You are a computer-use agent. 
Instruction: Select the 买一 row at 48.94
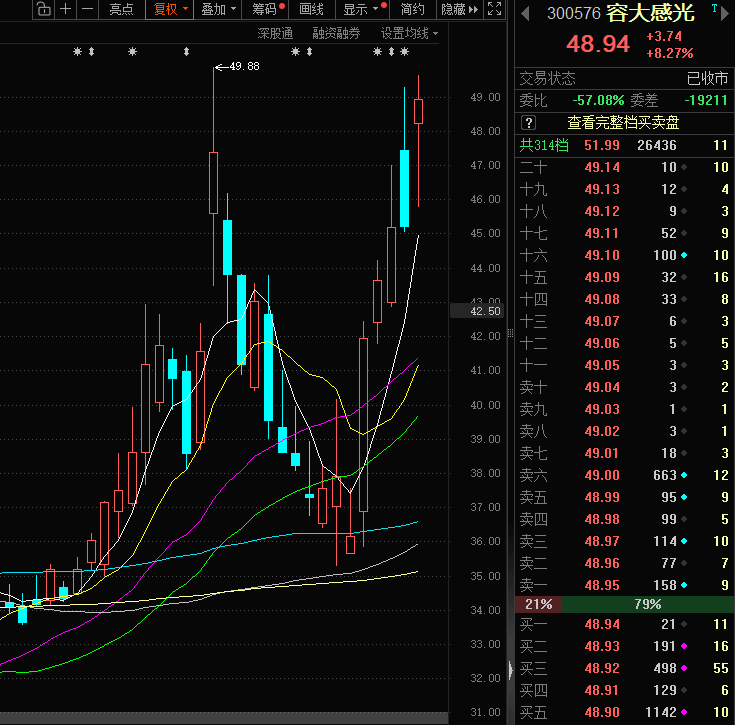point(624,624)
